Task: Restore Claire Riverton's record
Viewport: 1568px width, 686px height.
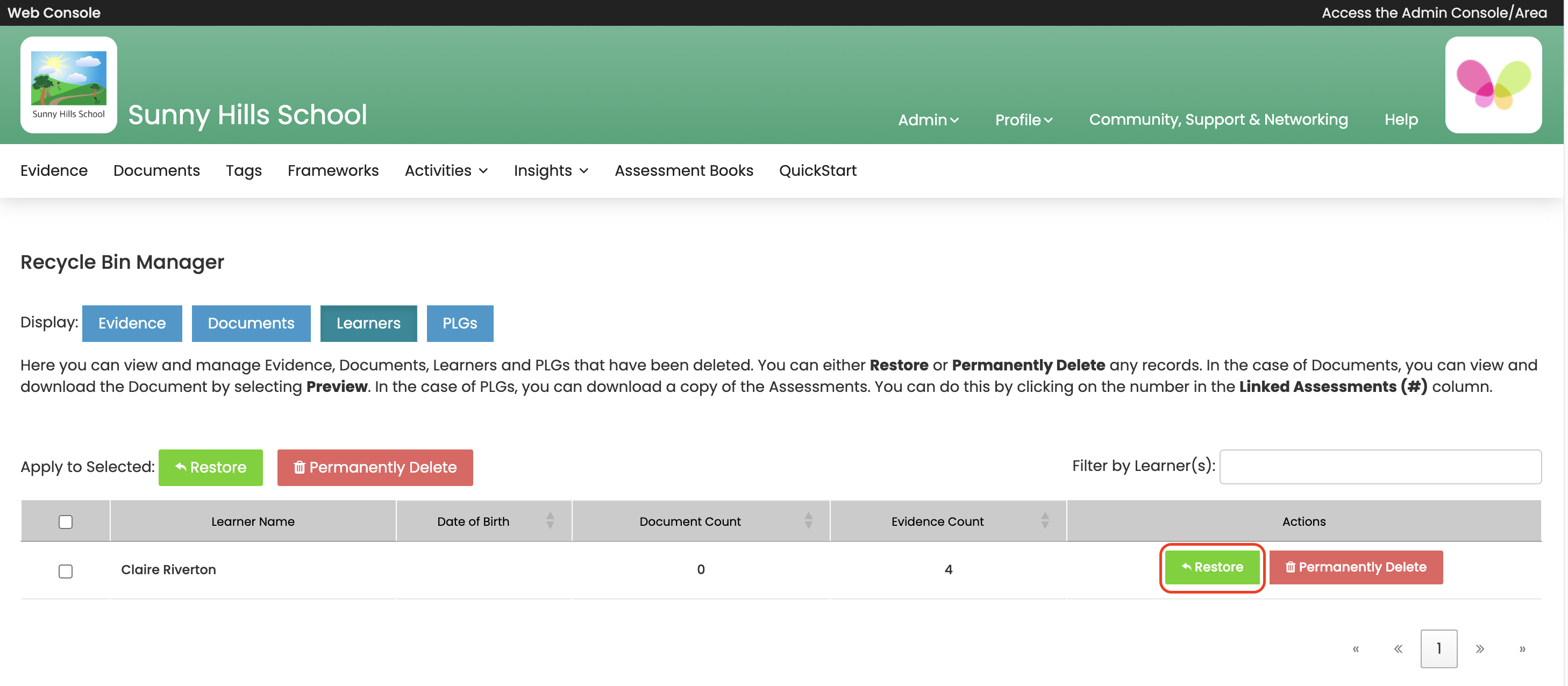Action: 1211,567
